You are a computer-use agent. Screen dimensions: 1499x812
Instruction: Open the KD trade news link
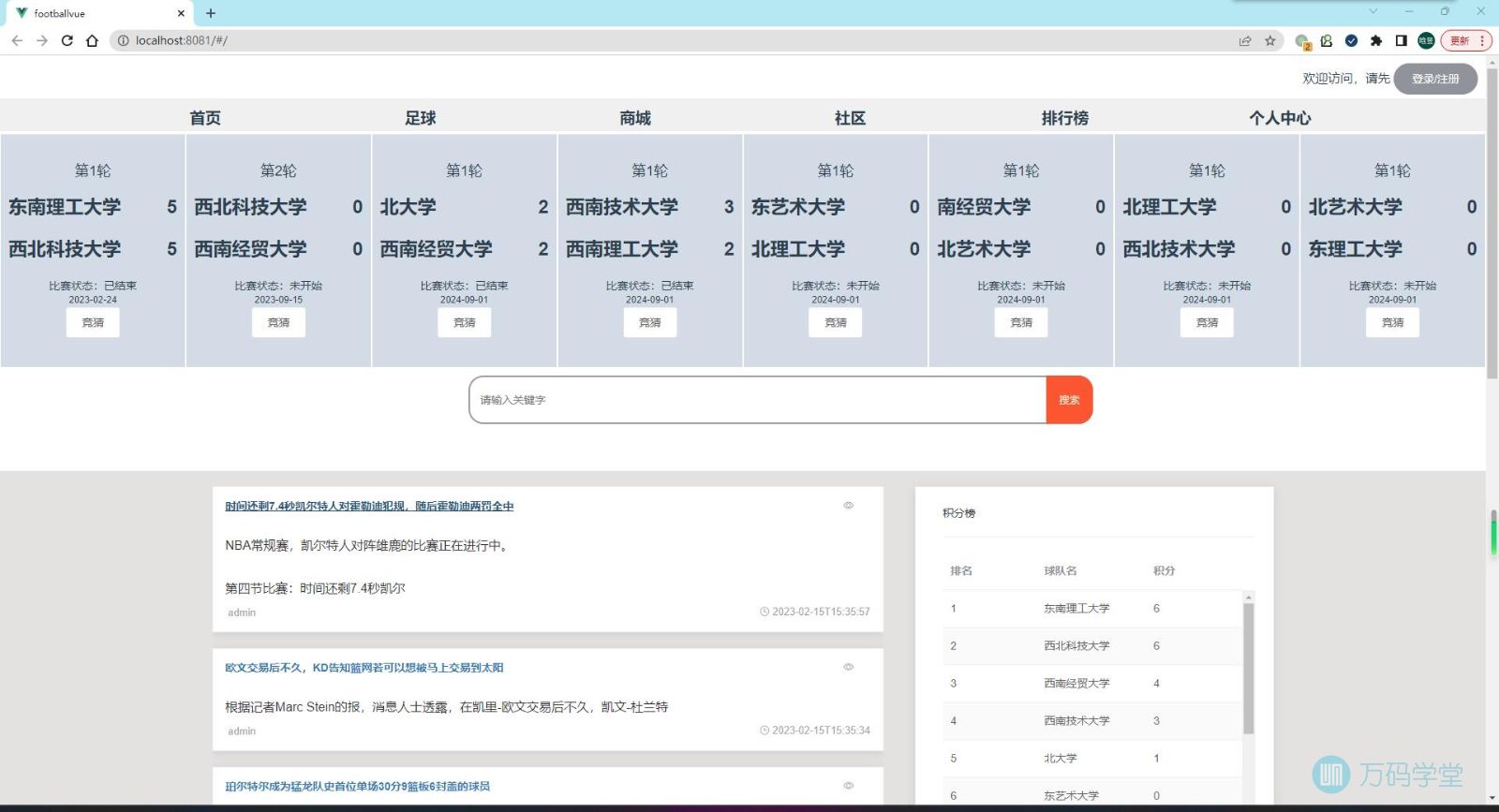364,668
